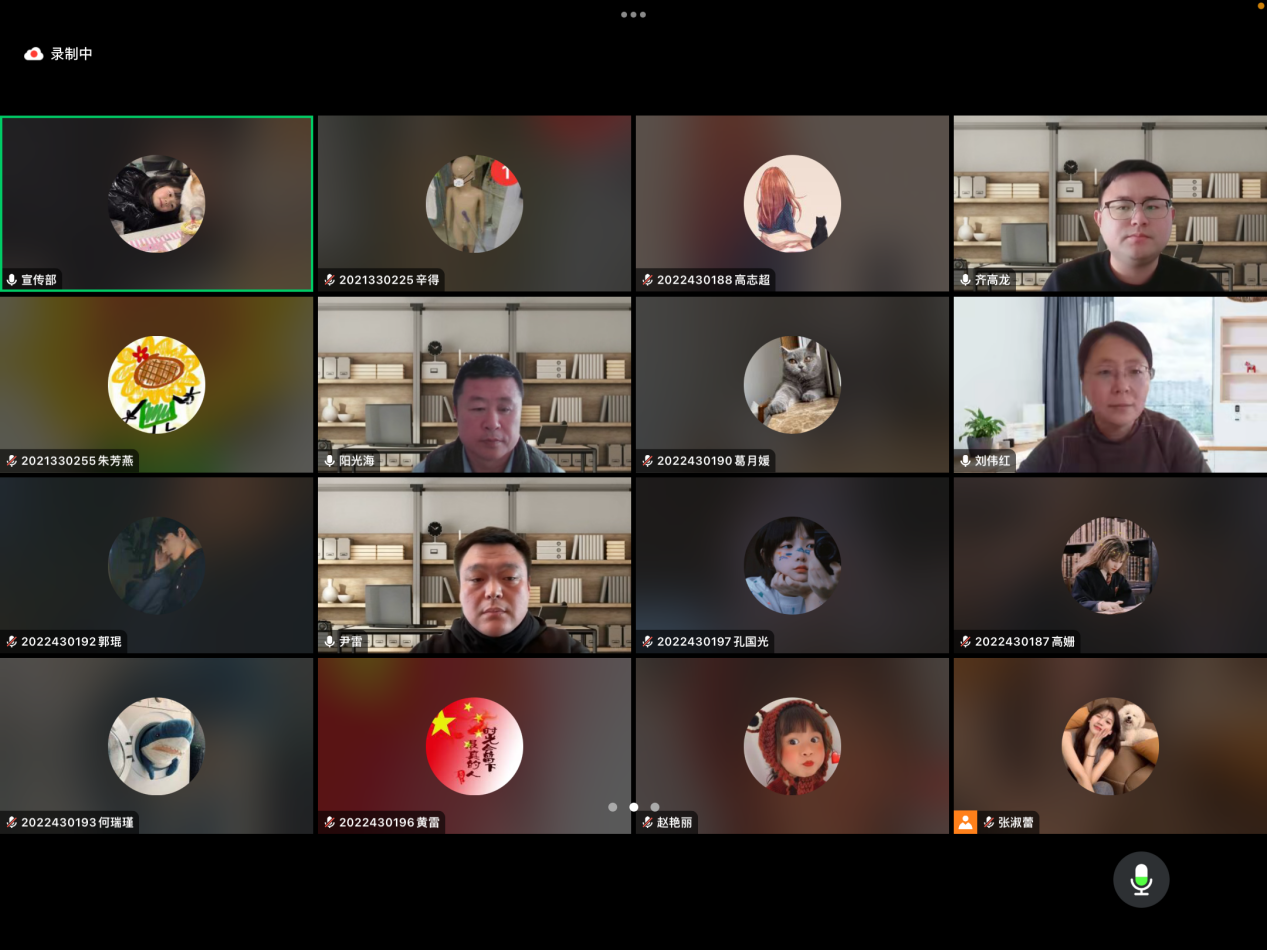Open the video tile labeled 阳光海

pos(474,384)
